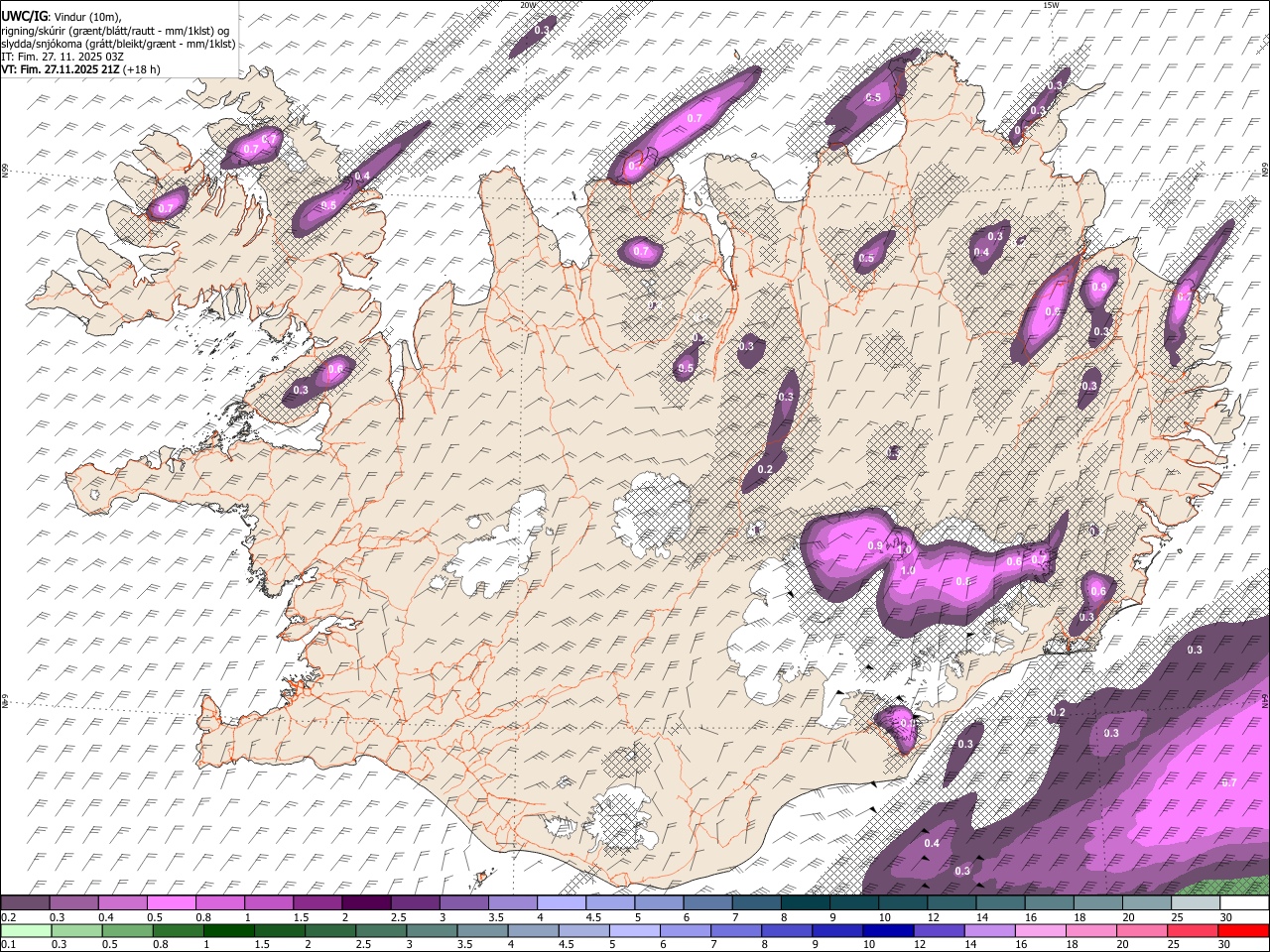Pick the 2.5 grey-green swatch in bottom legend row

coord(381,931)
